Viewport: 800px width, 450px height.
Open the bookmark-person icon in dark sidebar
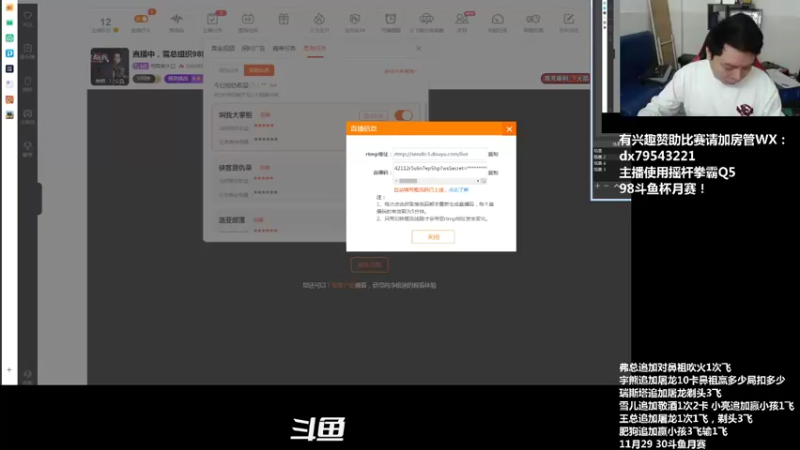click(x=28, y=48)
